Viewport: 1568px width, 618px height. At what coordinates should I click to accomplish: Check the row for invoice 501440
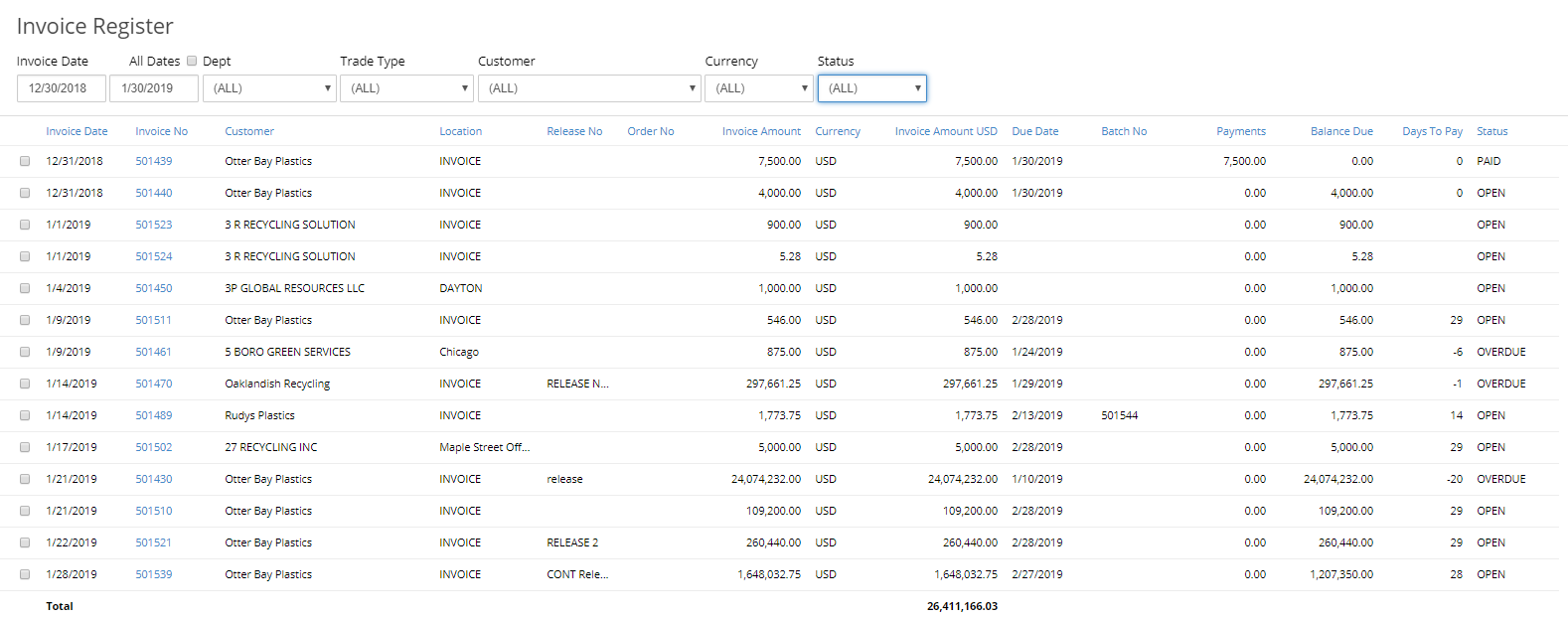point(25,193)
